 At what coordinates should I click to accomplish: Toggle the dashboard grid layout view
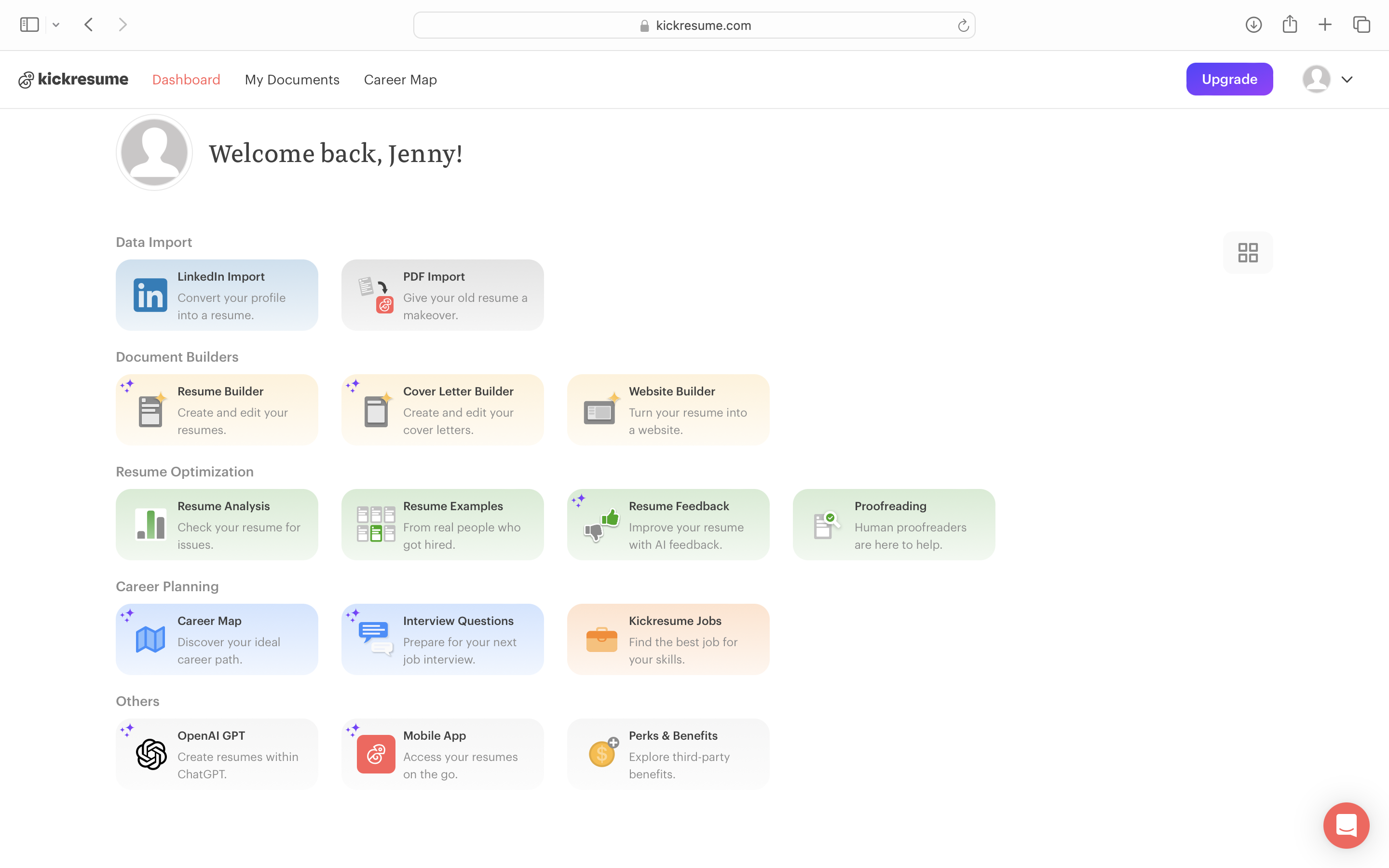coord(1248,252)
